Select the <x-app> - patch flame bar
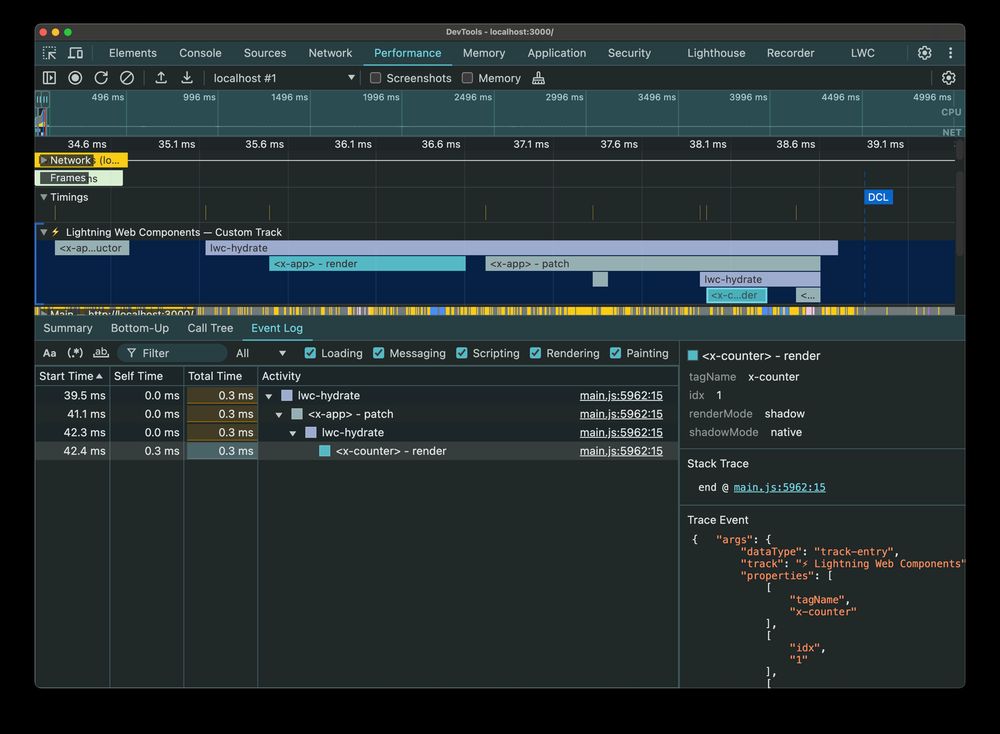The width and height of the screenshot is (1000, 734). (x=652, y=263)
